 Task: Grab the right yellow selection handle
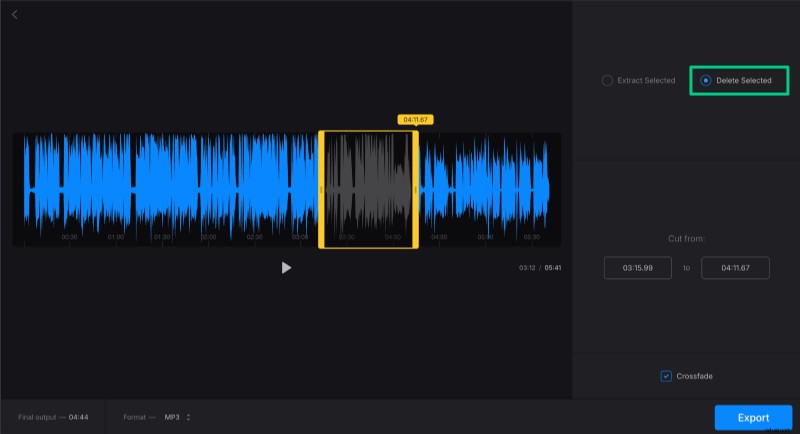pyautogui.click(x=416, y=190)
